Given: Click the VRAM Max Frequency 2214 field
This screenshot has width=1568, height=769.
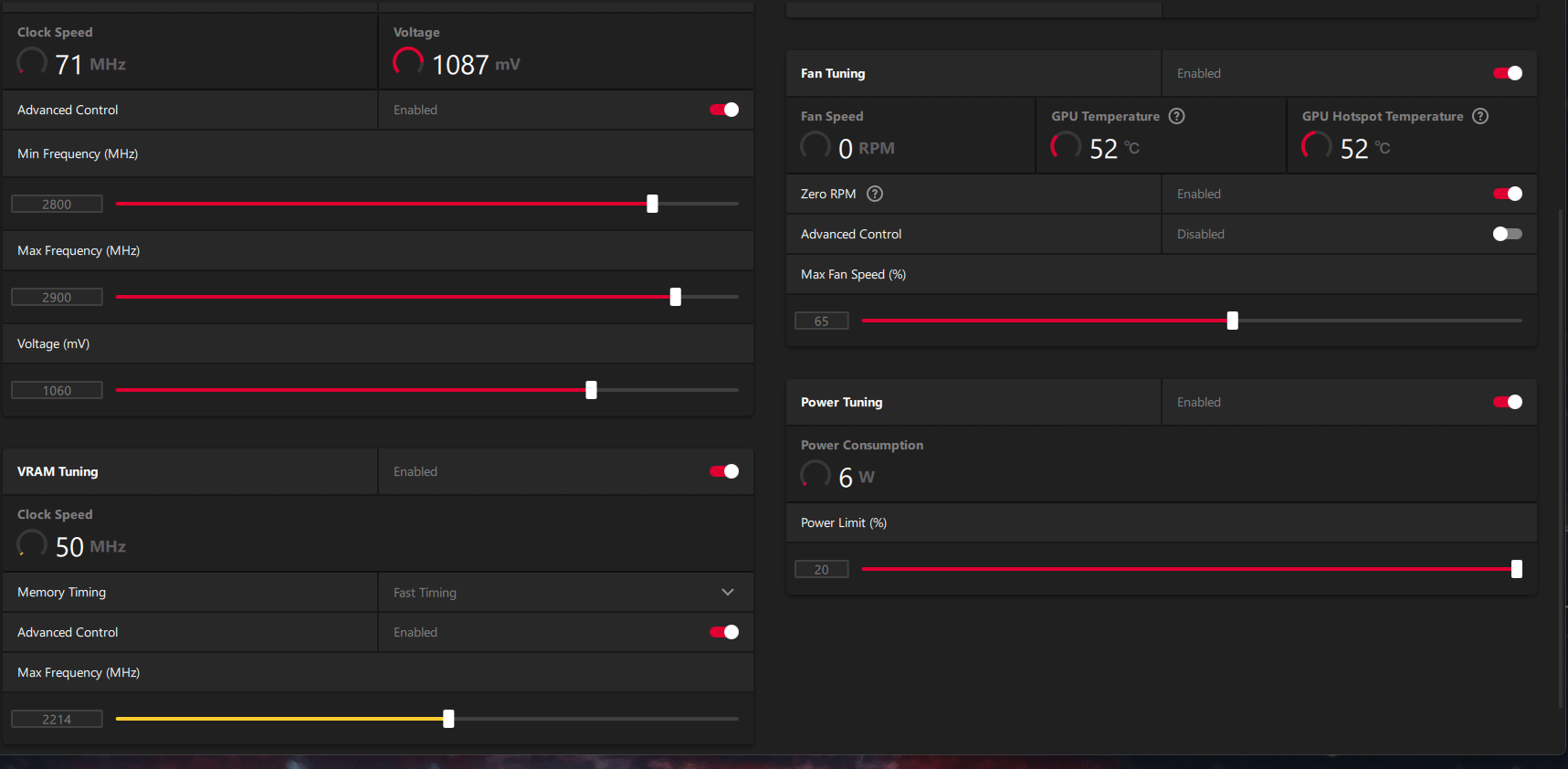Looking at the screenshot, I should [57, 720].
